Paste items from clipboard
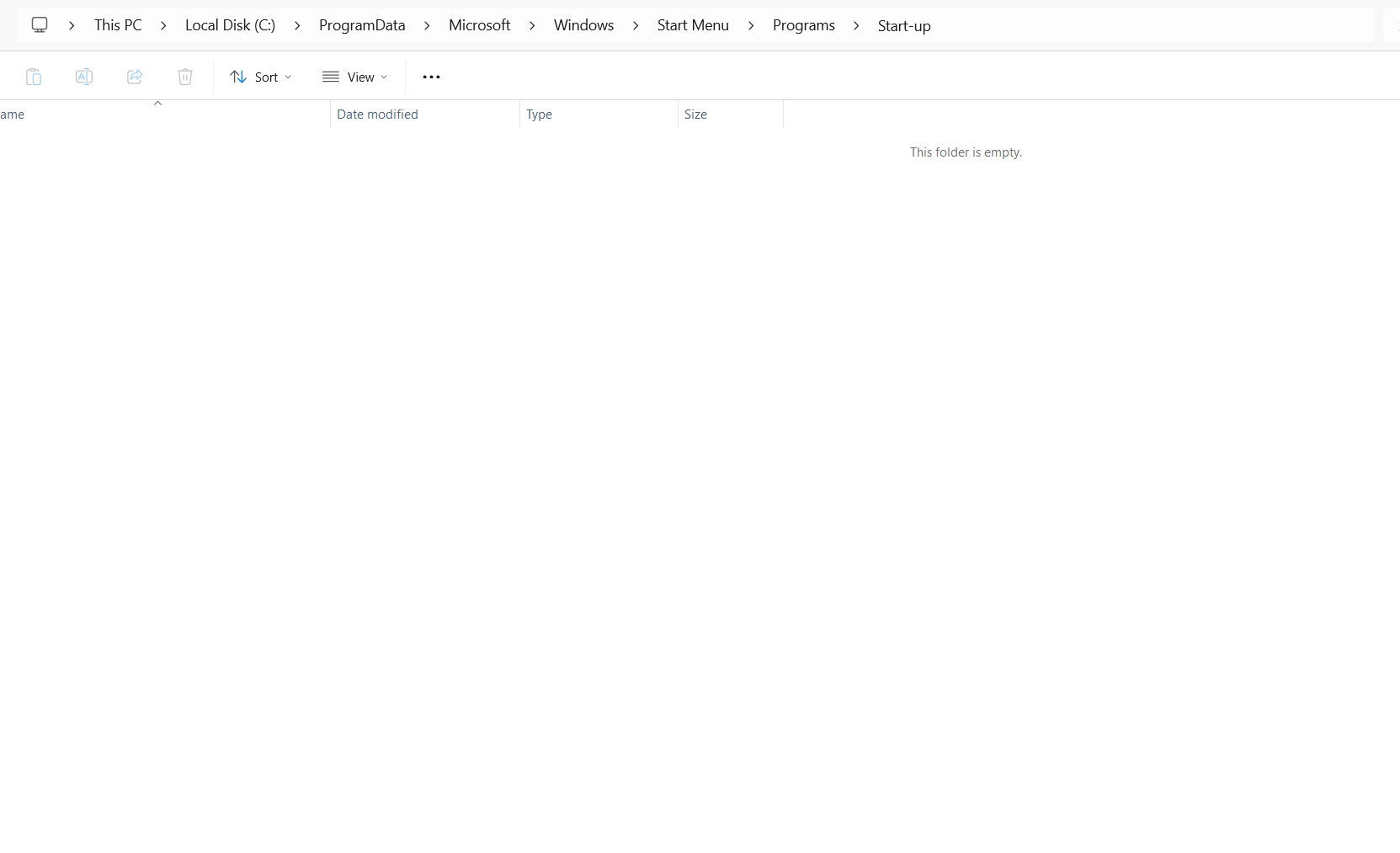Screen dimensions: 1400x853 coord(34,77)
